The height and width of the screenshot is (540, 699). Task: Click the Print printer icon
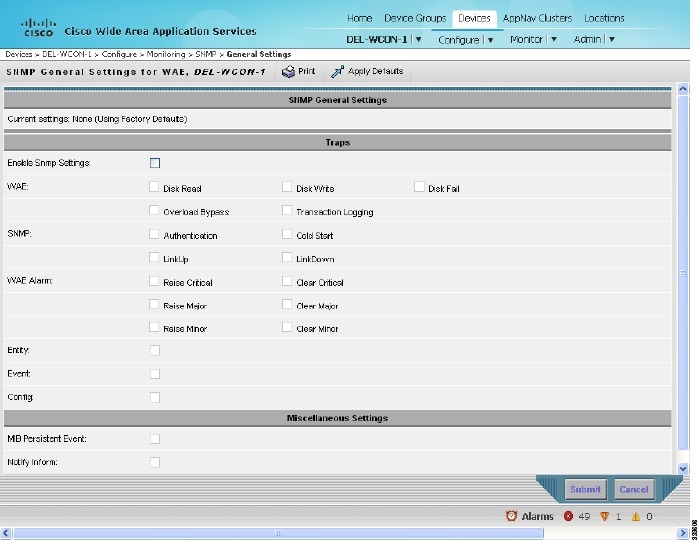point(288,71)
